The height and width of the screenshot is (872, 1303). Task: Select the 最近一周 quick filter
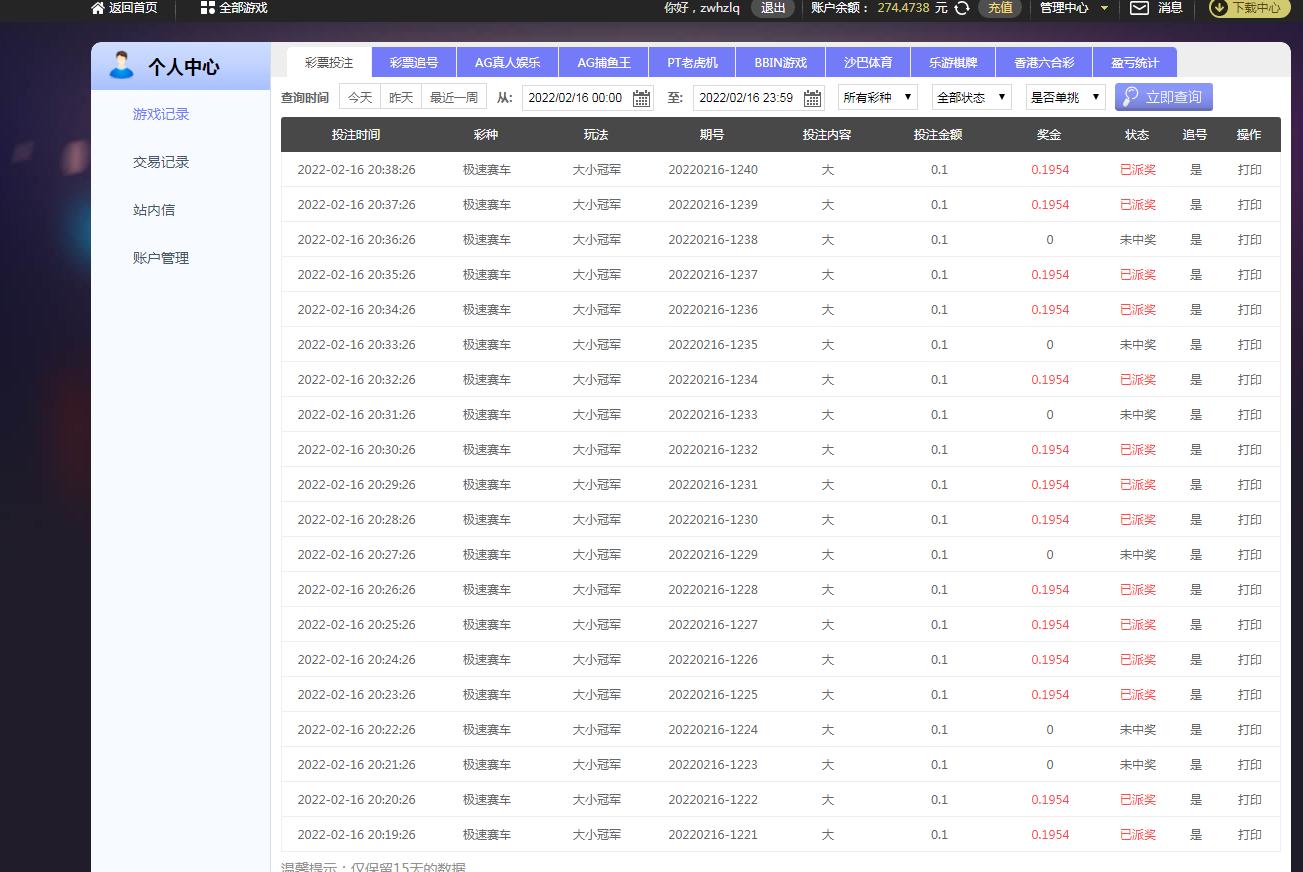point(454,97)
